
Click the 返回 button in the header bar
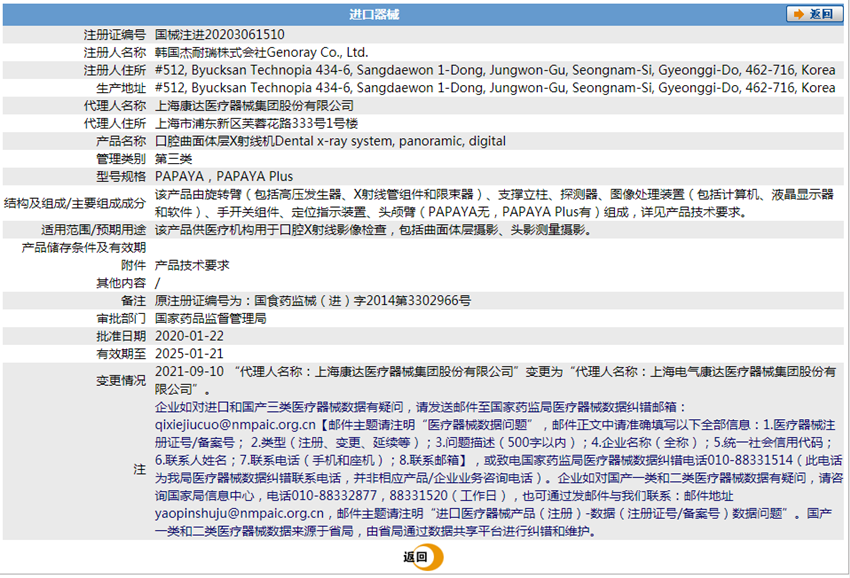tap(814, 14)
